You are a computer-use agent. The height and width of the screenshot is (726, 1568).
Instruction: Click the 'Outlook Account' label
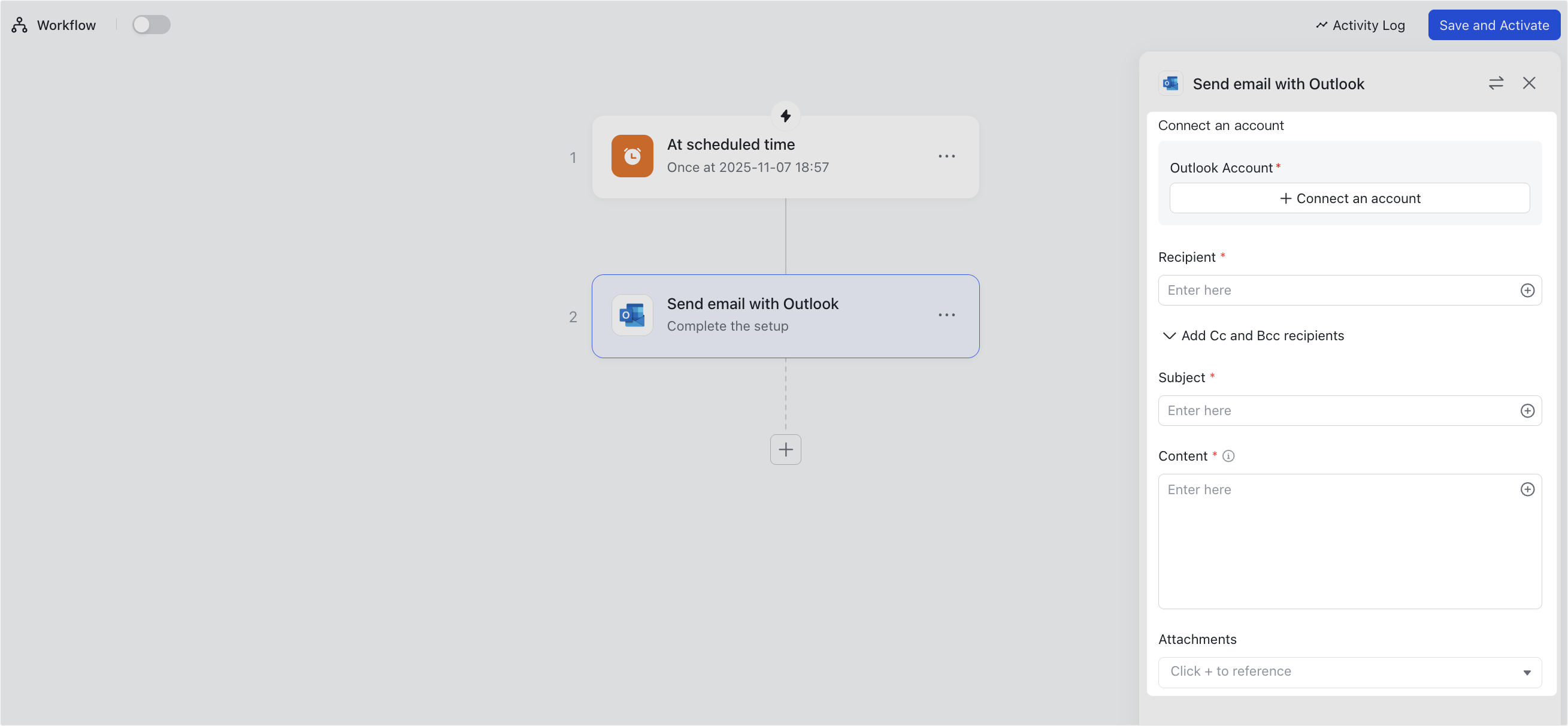point(1221,168)
